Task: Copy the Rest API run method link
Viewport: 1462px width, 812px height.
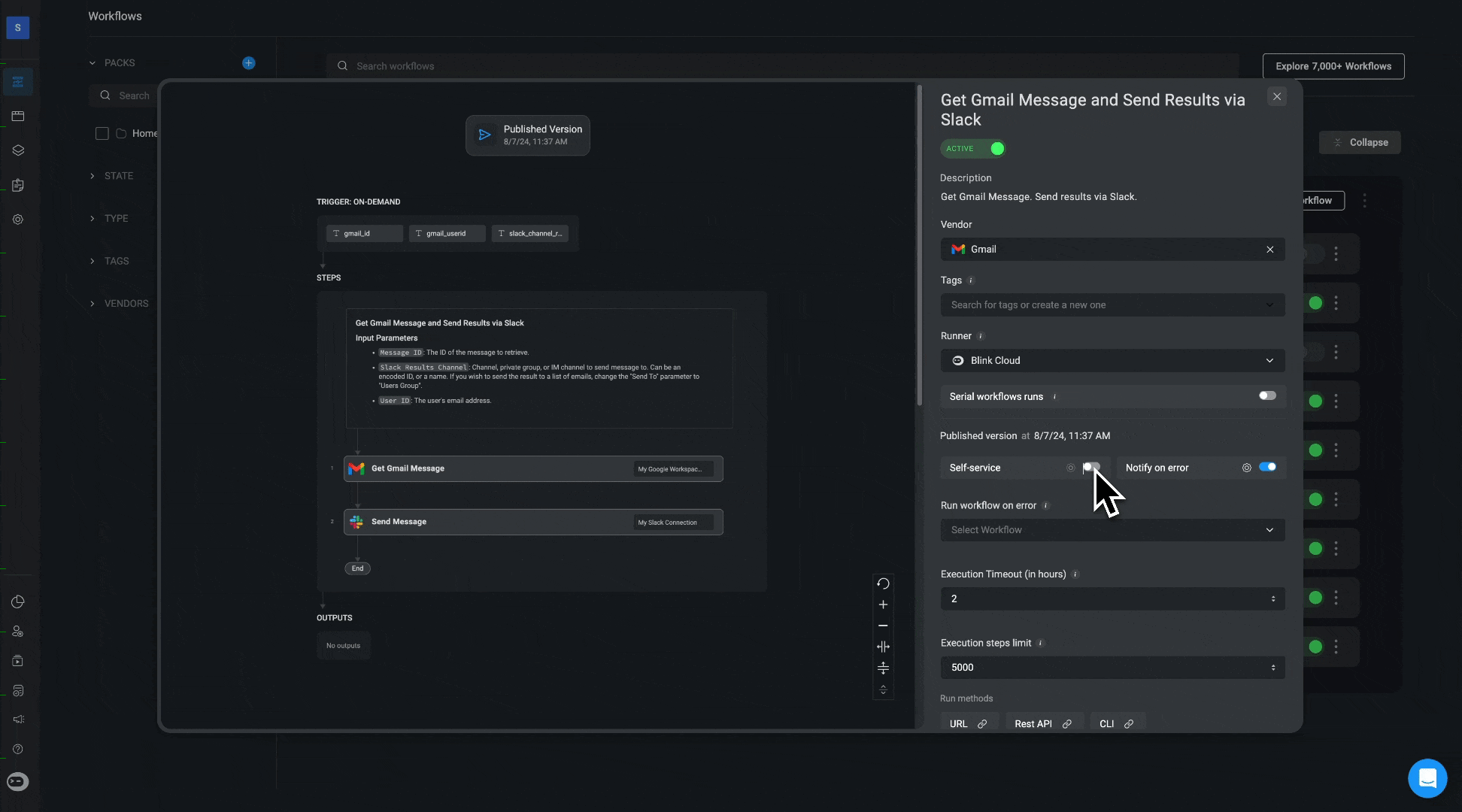Action: pyautogui.click(x=1066, y=724)
